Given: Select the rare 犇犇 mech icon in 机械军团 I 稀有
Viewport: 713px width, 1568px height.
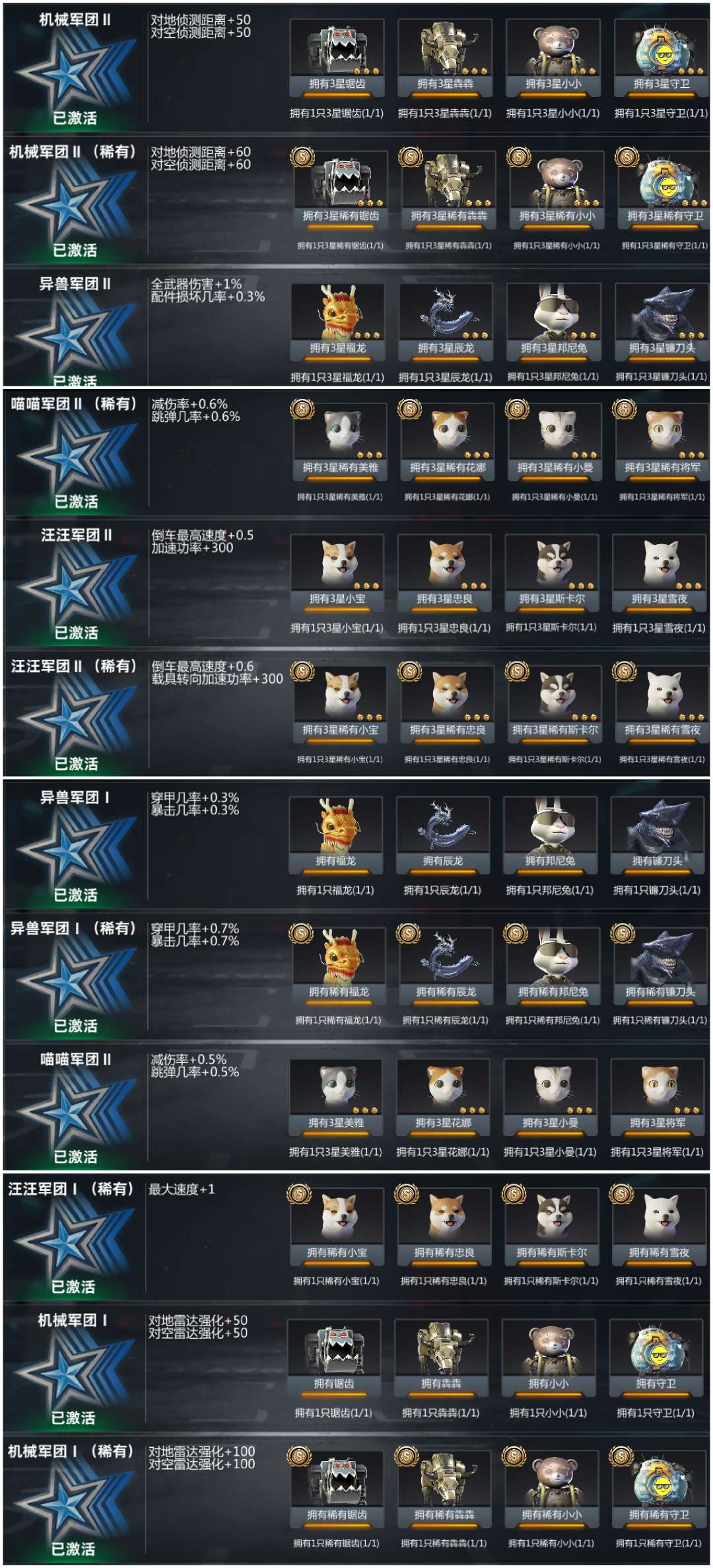Looking at the screenshot, I should coord(444,1488).
